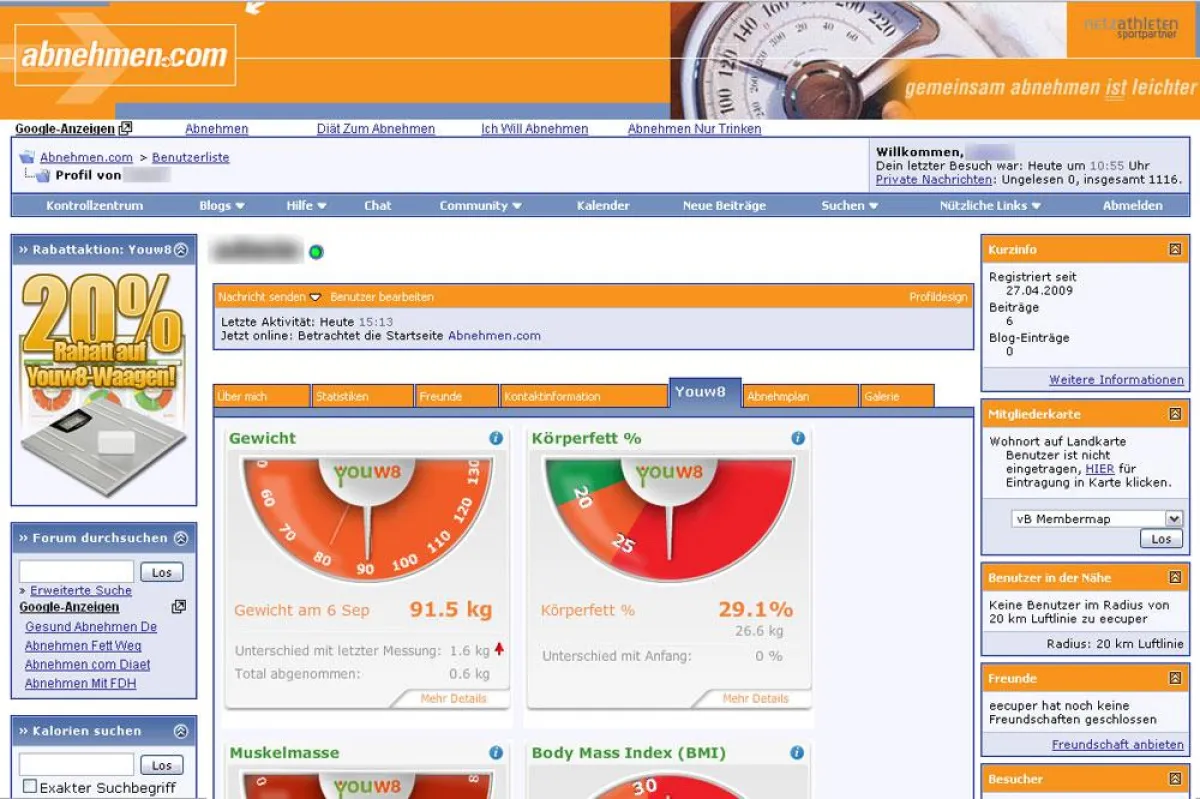Viewport: 1200px width, 799px height.
Task: Open the Profildesign link
Action: (939, 297)
